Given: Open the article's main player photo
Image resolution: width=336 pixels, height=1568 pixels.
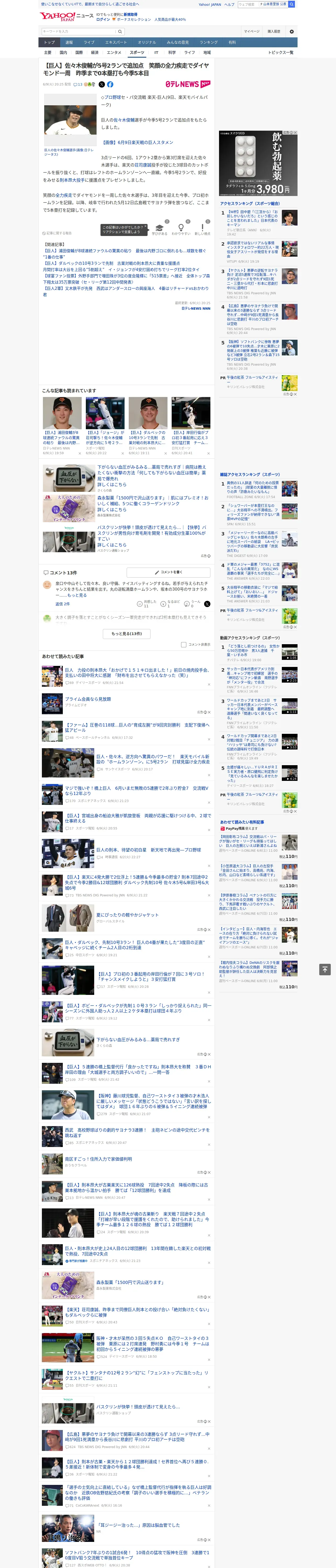Looking at the screenshot, I should point(70,119).
